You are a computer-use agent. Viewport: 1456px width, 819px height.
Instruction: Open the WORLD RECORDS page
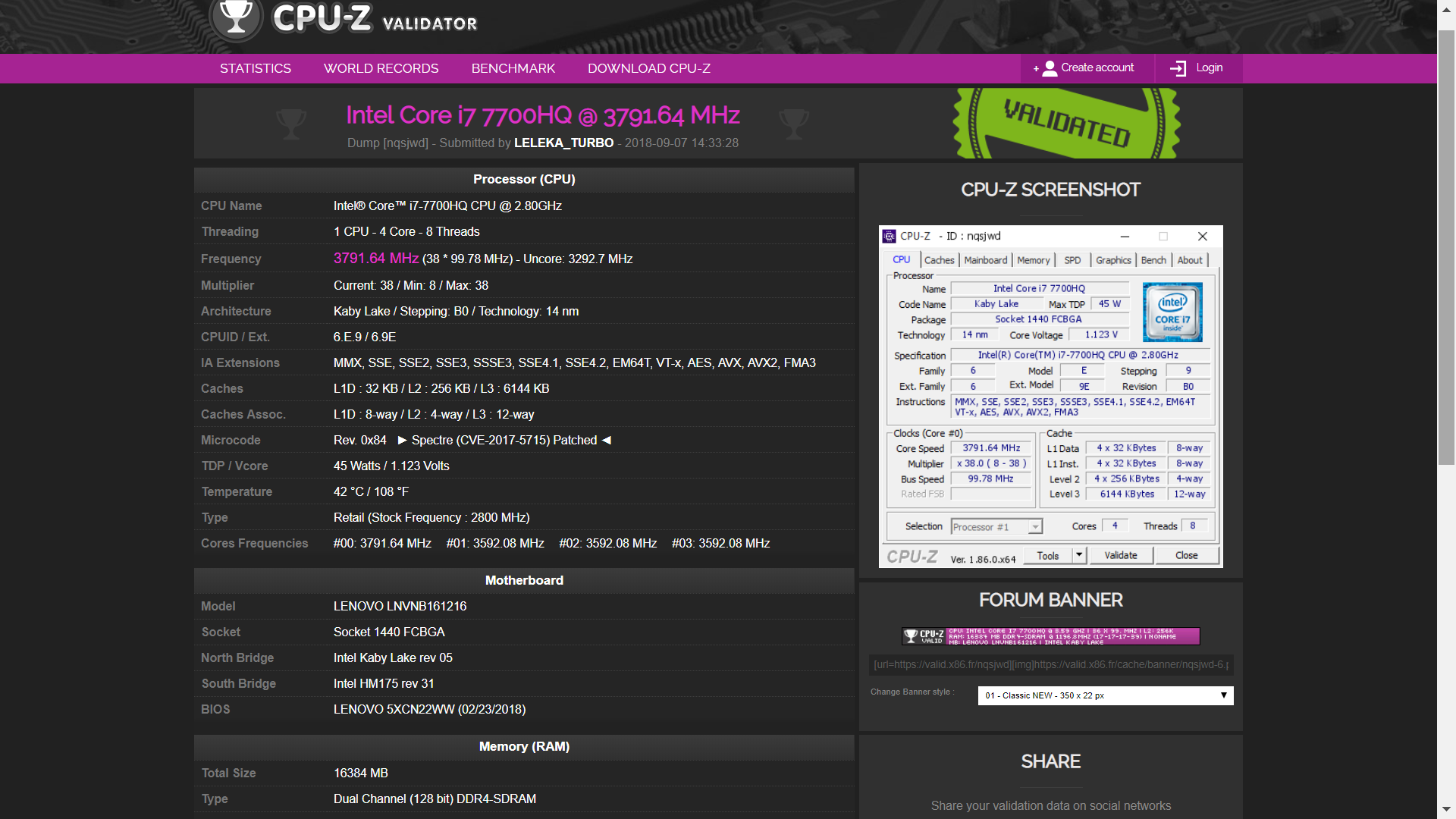tap(381, 68)
